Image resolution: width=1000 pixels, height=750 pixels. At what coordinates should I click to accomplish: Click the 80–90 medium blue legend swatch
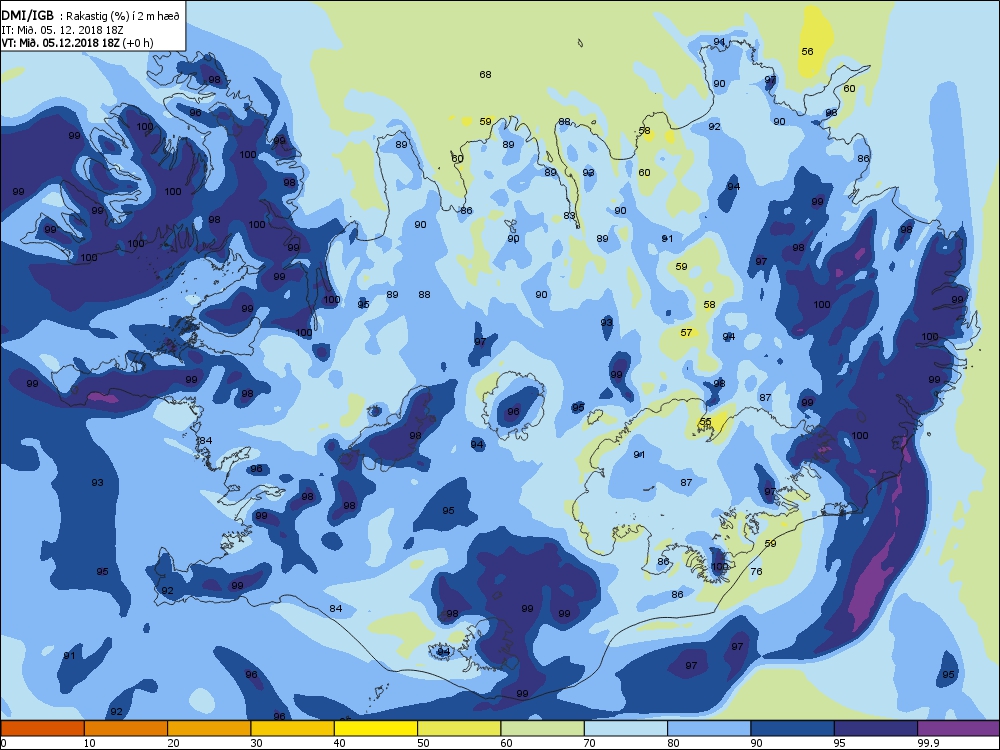pyautogui.click(x=709, y=728)
